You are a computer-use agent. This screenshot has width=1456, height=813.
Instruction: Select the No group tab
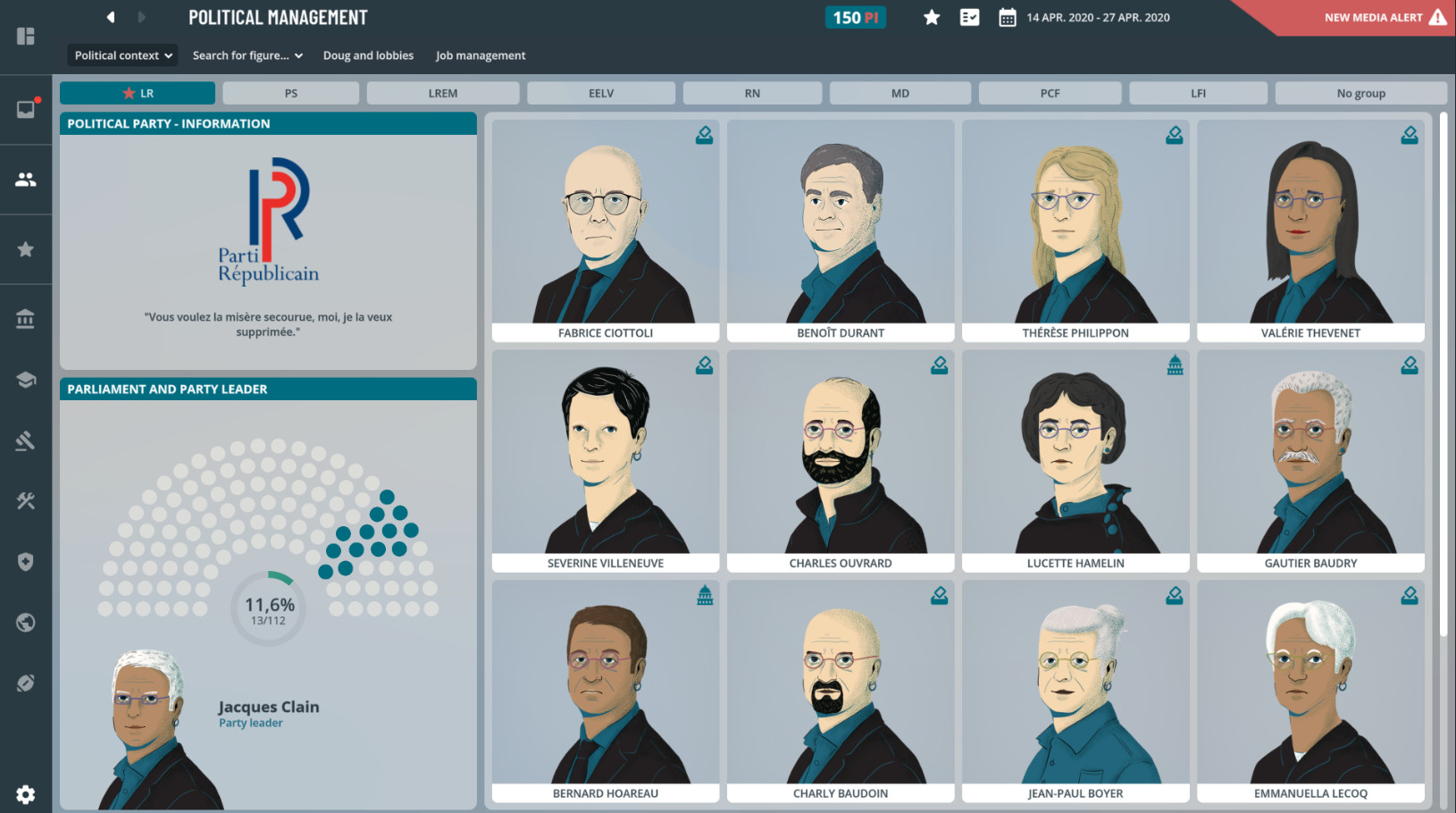pos(1360,93)
